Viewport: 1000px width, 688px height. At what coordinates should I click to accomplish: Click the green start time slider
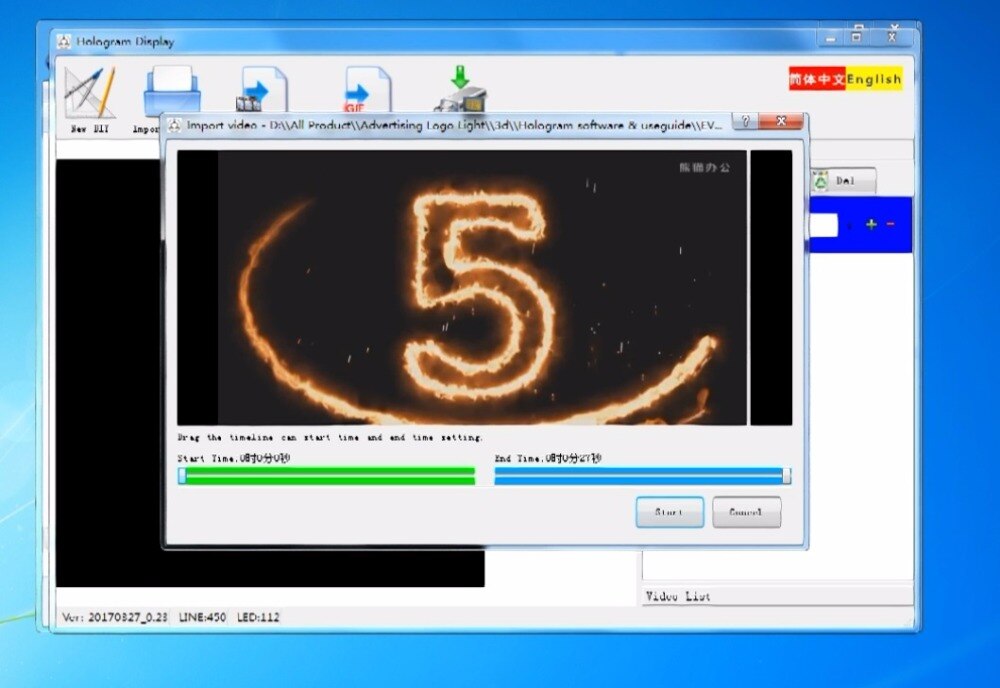(327, 476)
